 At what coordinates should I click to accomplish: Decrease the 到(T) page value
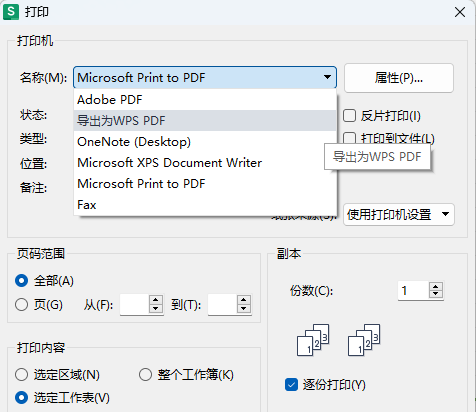pos(244,309)
